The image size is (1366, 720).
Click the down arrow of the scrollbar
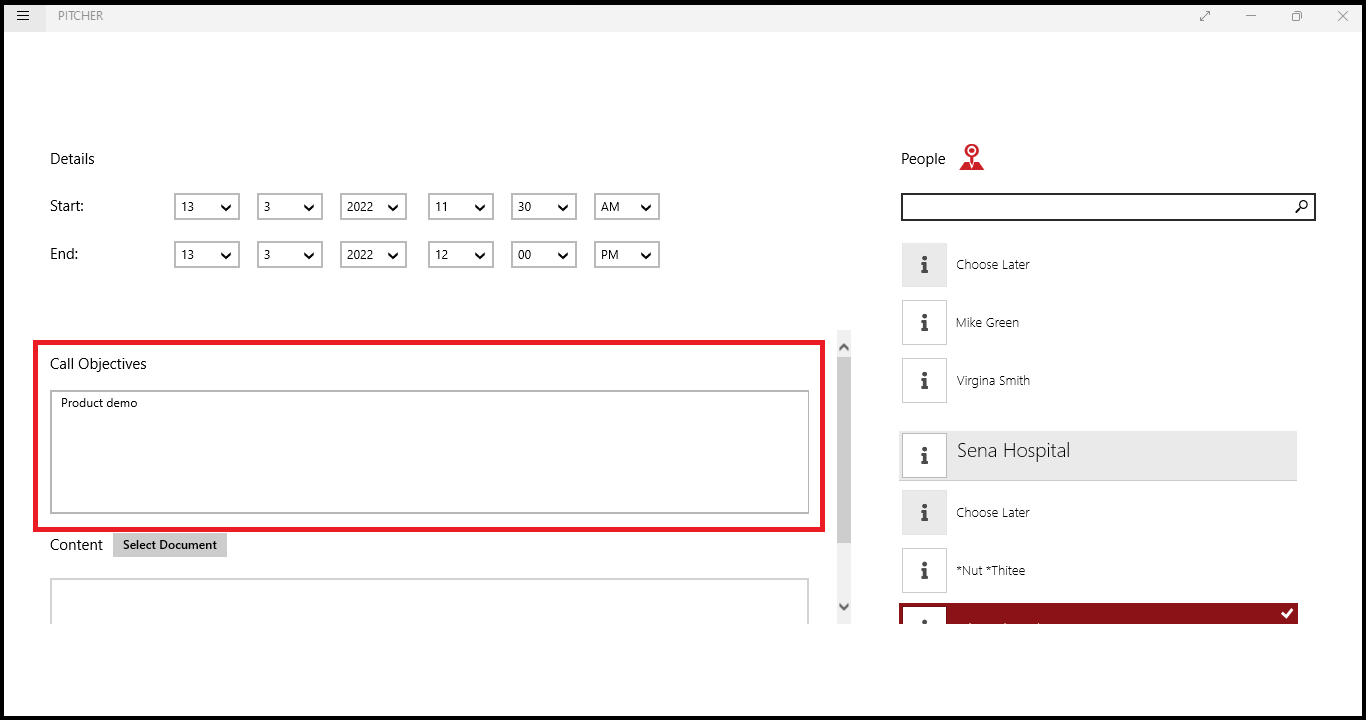coord(843,607)
